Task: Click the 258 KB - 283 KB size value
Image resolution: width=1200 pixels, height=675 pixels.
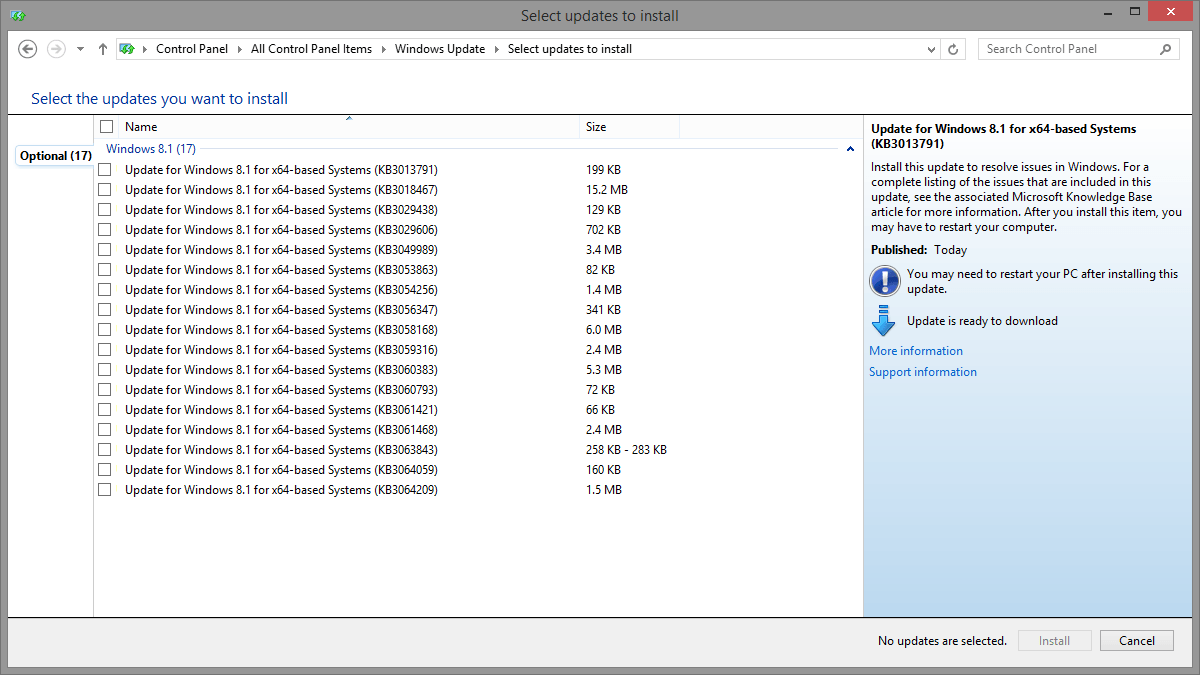Action: point(626,450)
